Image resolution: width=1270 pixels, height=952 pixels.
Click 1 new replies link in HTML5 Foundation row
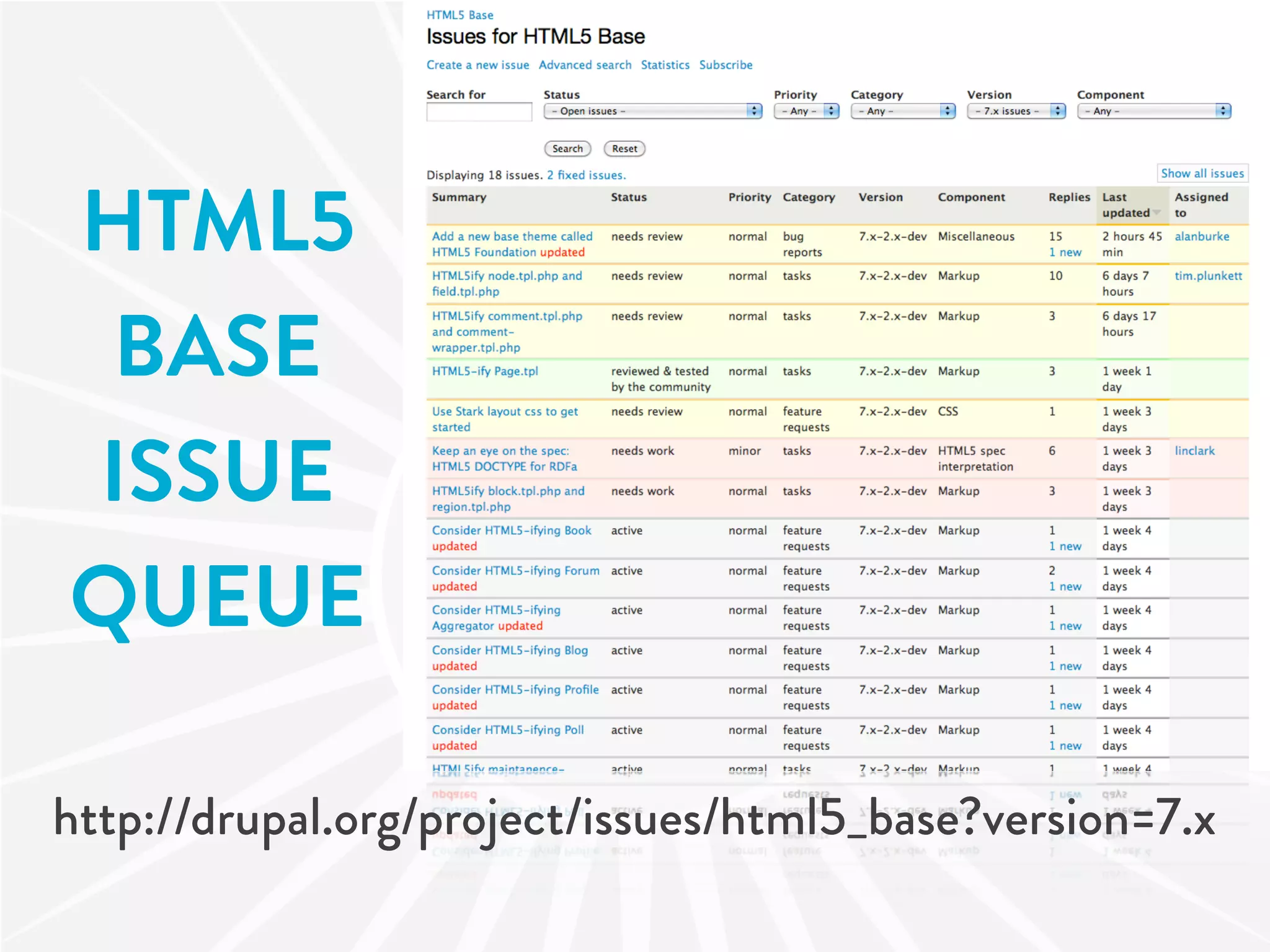click(x=1065, y=252)
